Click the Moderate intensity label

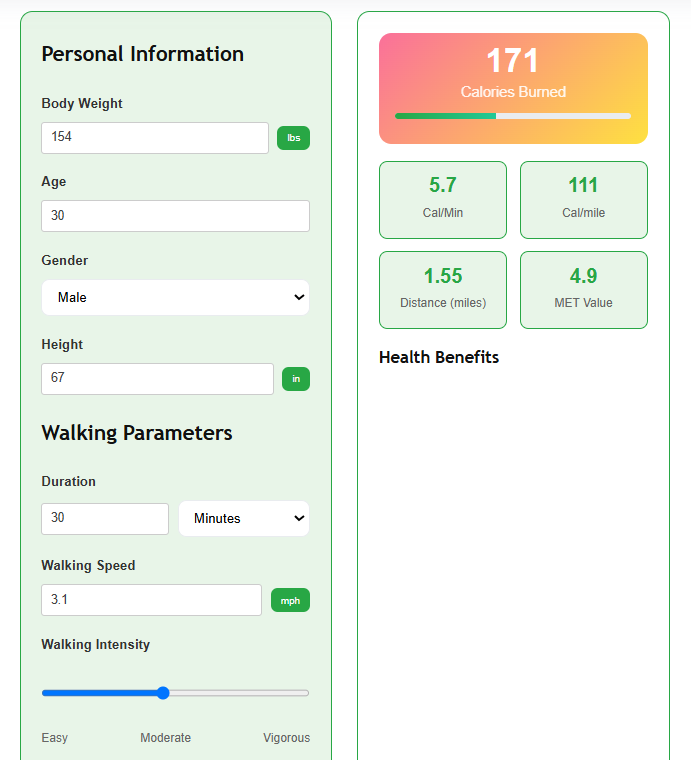pos(166,738)
